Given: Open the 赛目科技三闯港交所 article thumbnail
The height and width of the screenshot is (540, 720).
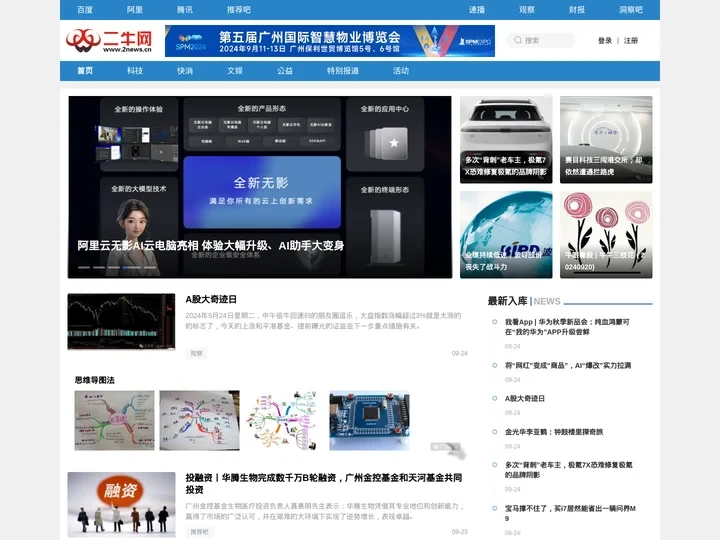Looking at the screenshot, I should point(606,140).
